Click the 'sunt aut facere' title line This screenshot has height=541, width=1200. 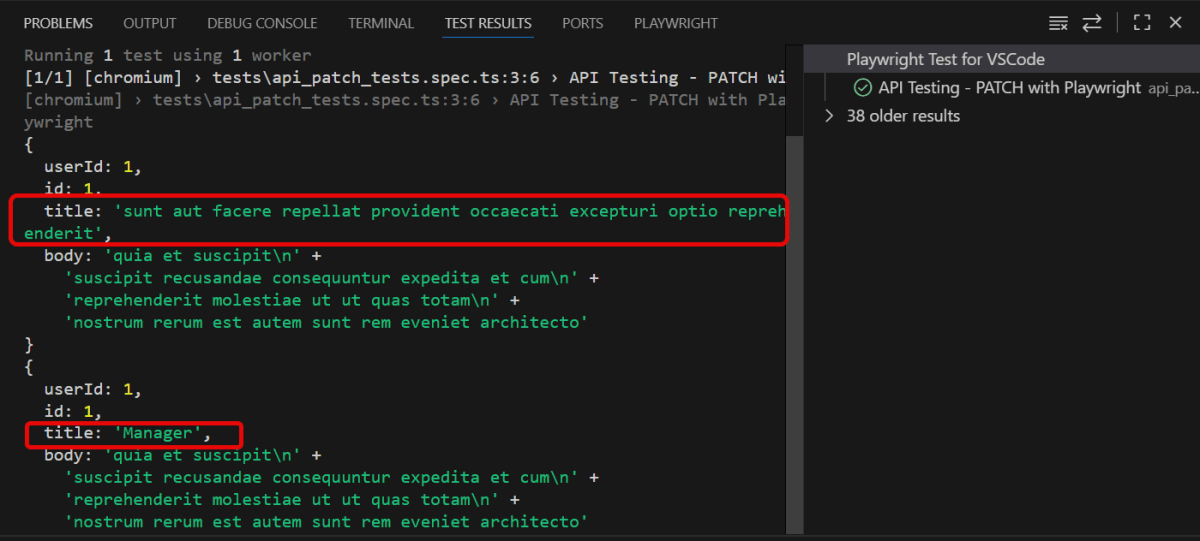(400, 211)
